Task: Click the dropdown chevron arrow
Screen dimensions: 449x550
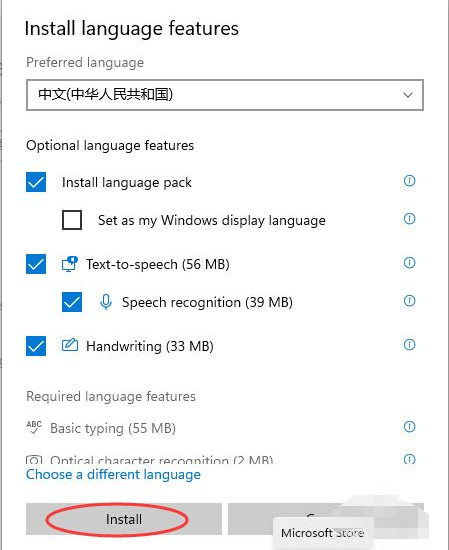Action: (x=408, y=95)
